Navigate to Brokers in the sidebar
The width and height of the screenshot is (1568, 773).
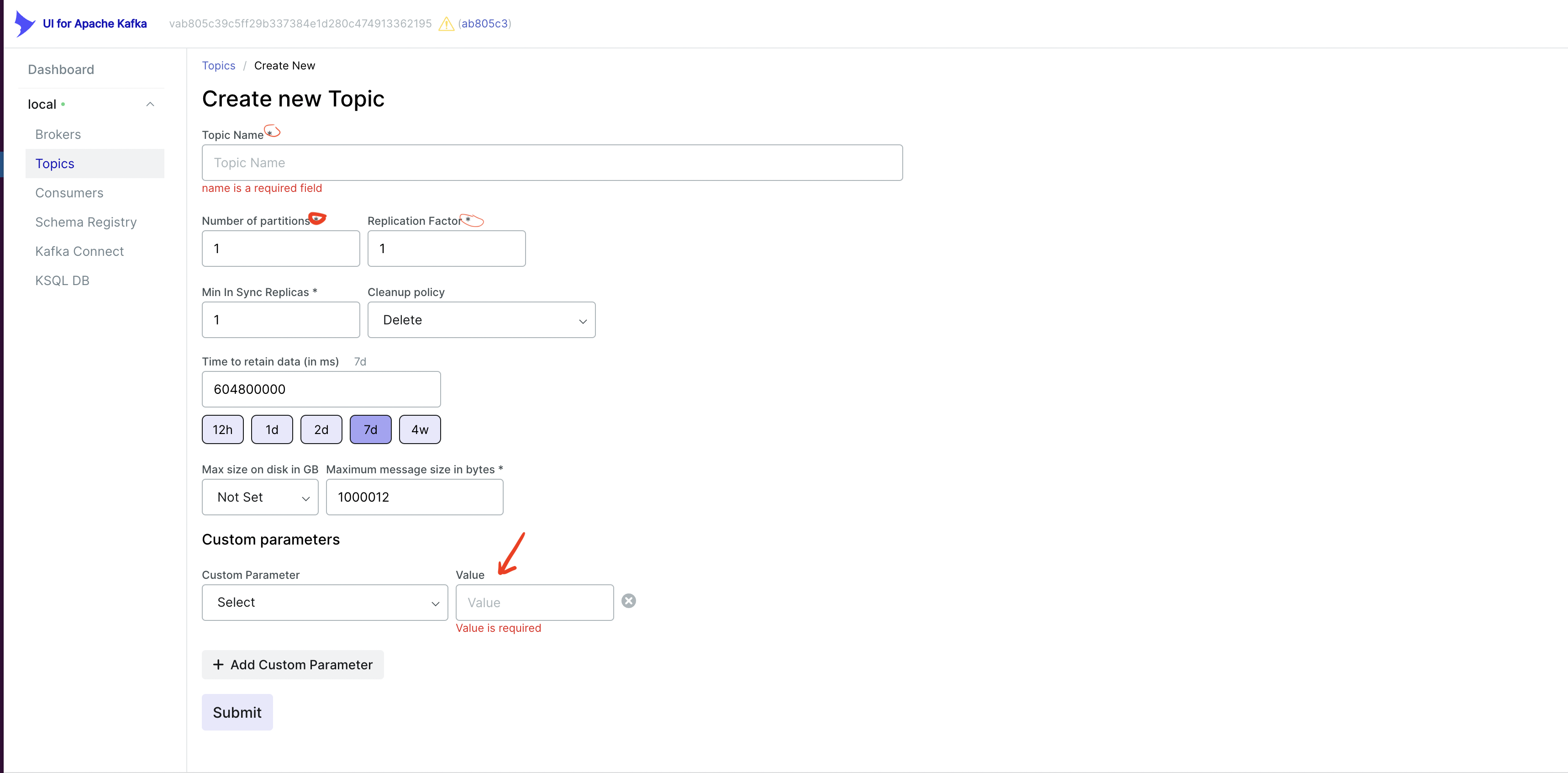(57, 134)
